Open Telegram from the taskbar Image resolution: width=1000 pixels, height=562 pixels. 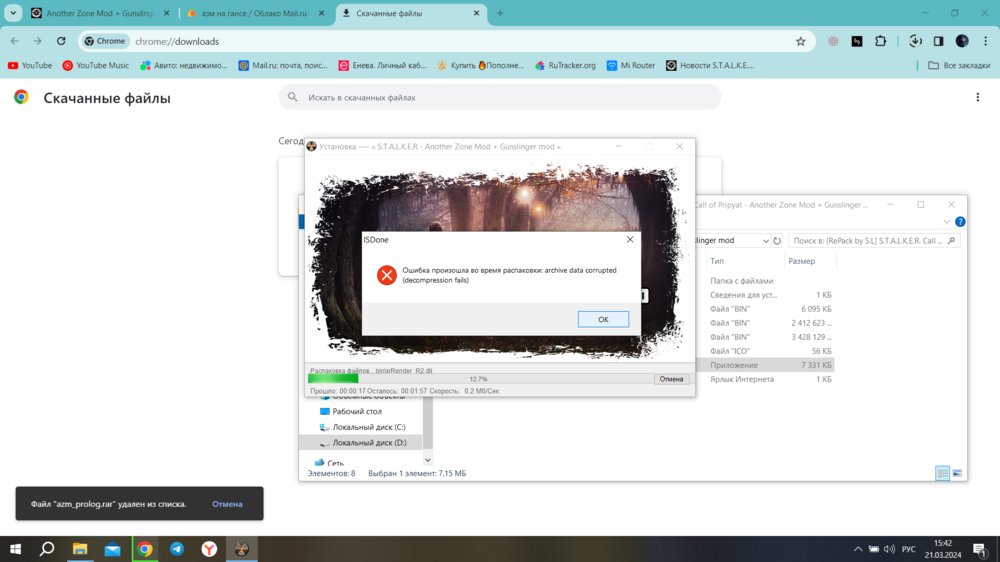pos(177,549)
